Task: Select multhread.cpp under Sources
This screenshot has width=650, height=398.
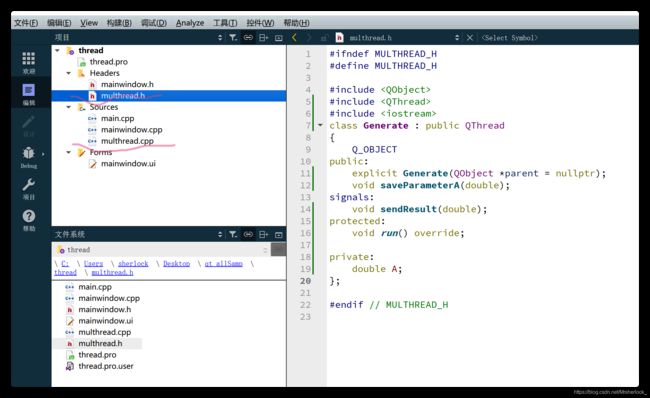Action: pos(127,141)
